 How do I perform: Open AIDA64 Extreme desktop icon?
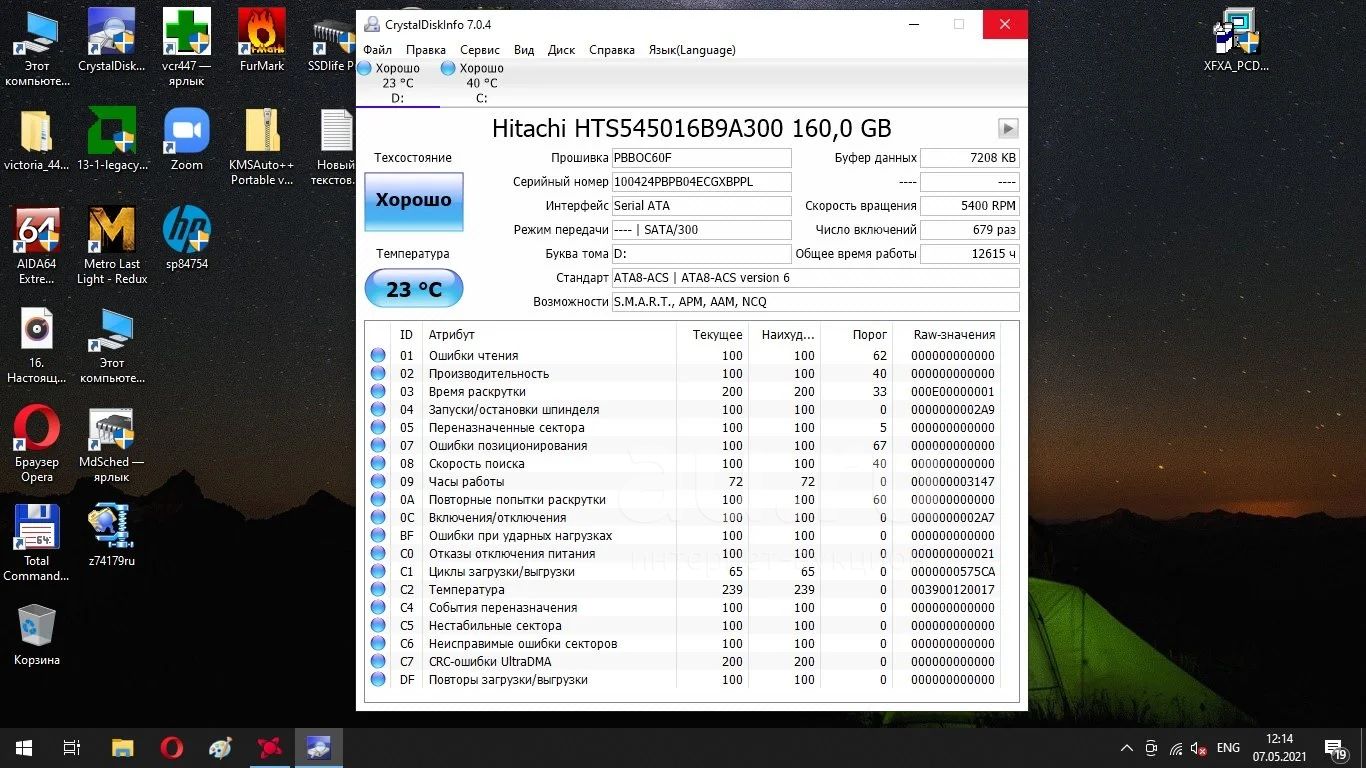pyautogui.click(x=37, y=244)
